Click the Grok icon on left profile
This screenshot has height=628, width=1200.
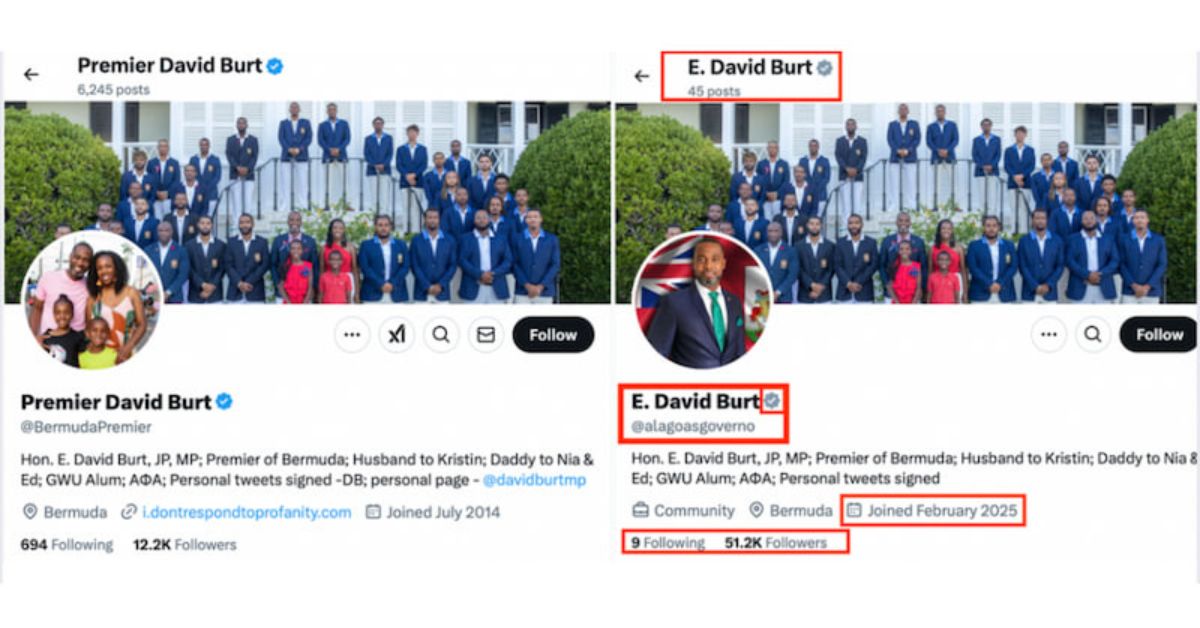(x=396, y=335)
